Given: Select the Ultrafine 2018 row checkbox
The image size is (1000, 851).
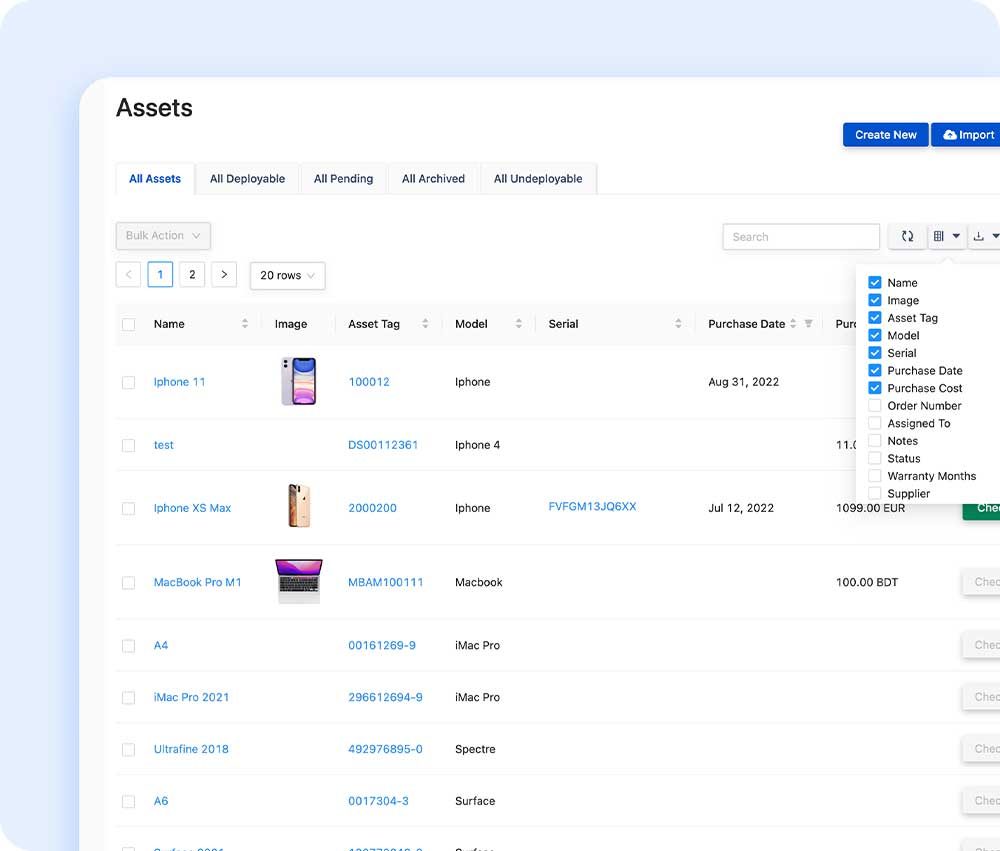Looking at the screenshot, I should [128, 750].
